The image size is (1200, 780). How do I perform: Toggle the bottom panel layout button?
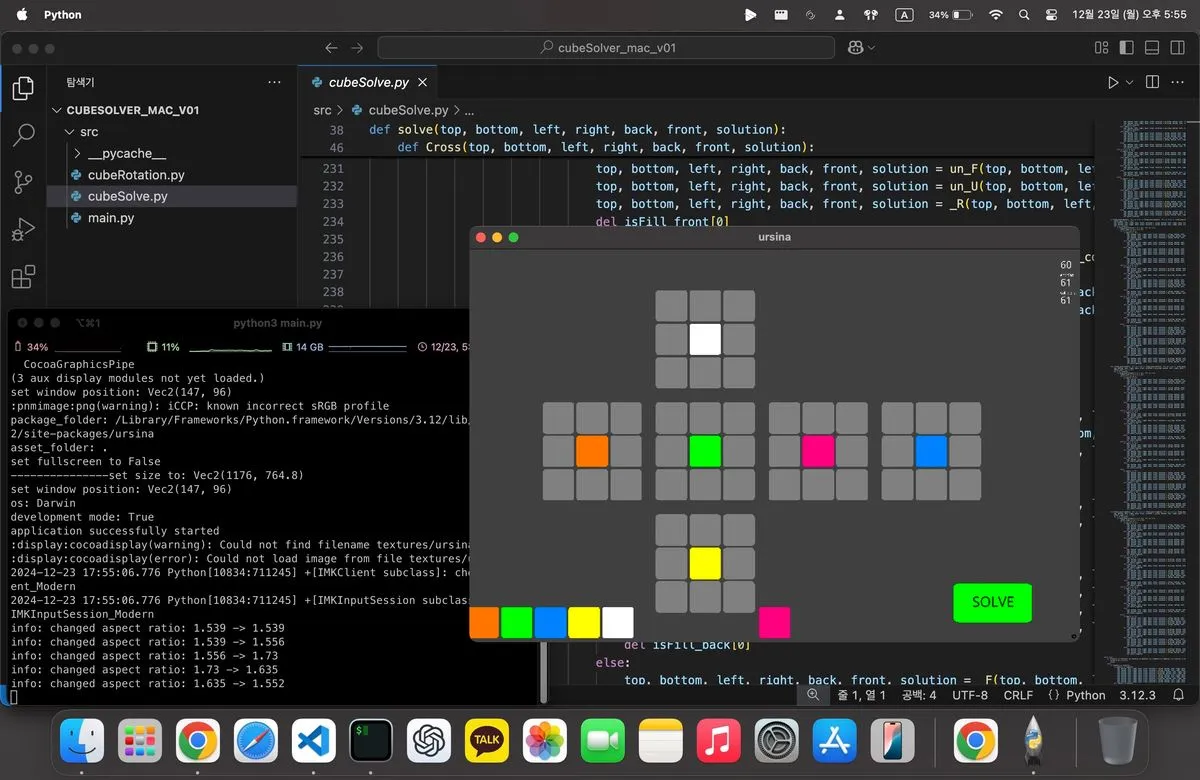pyautogui.click(x=1151, y=47)
